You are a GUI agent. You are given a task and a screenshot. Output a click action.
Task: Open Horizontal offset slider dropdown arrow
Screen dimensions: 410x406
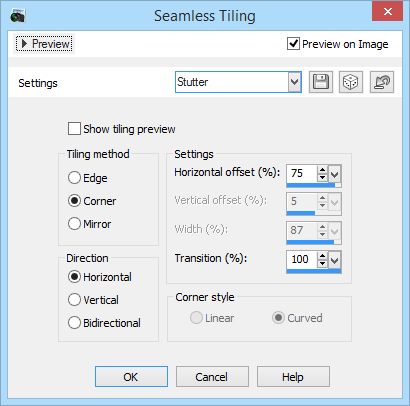click(335, 174)
